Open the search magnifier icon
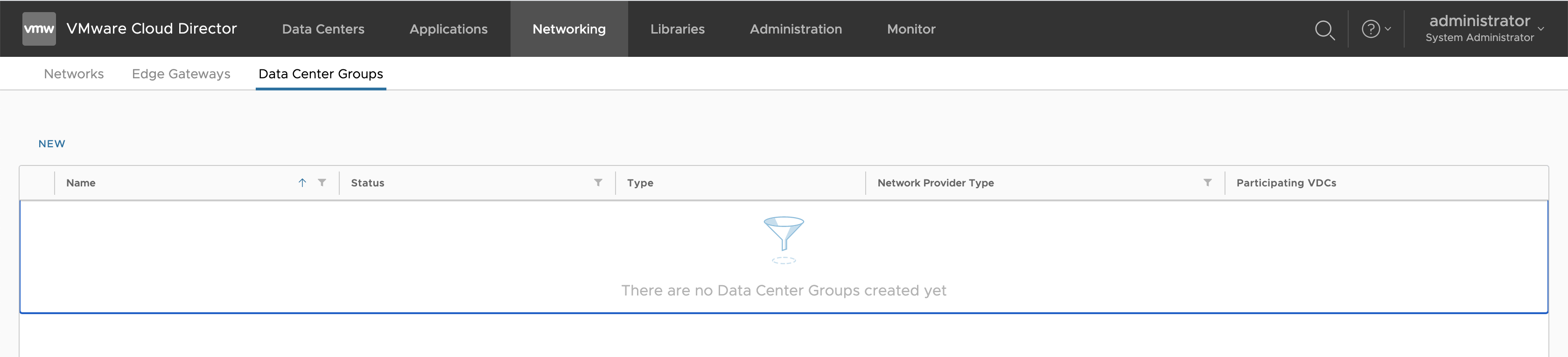 [1324, 29]
